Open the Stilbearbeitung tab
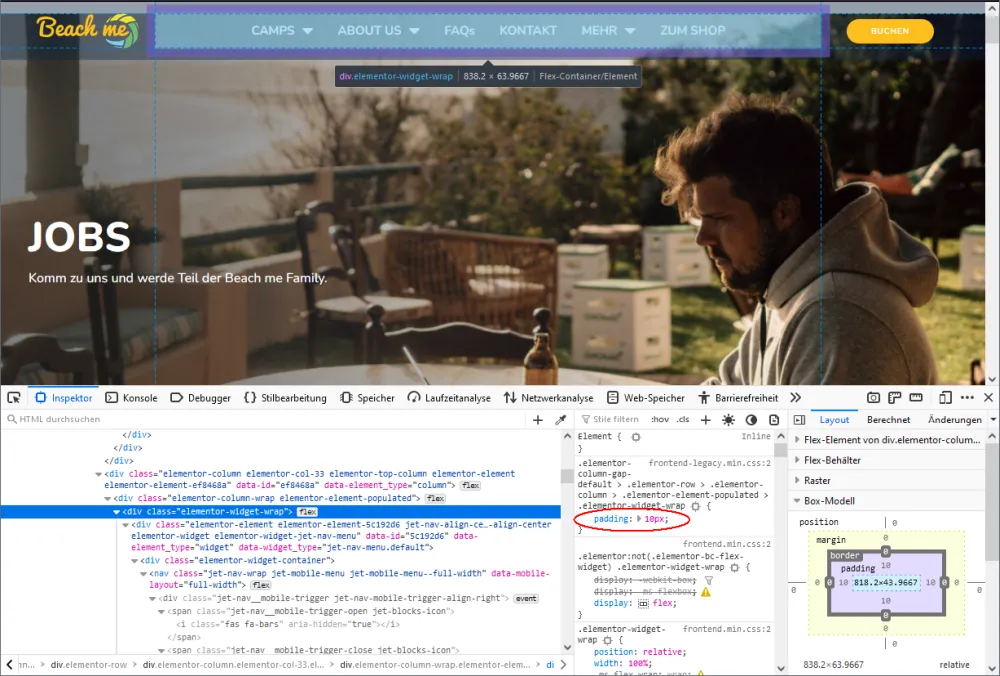 285,398
